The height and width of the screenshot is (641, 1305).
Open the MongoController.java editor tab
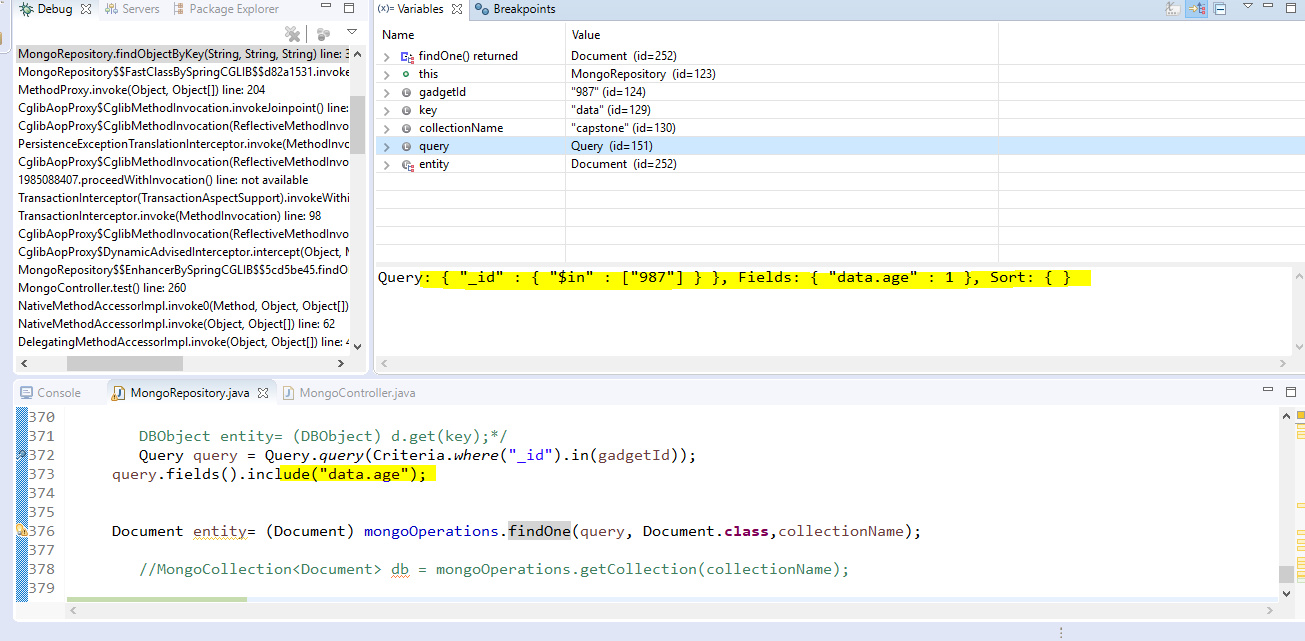pyautogui.click(x=355, y=393)
